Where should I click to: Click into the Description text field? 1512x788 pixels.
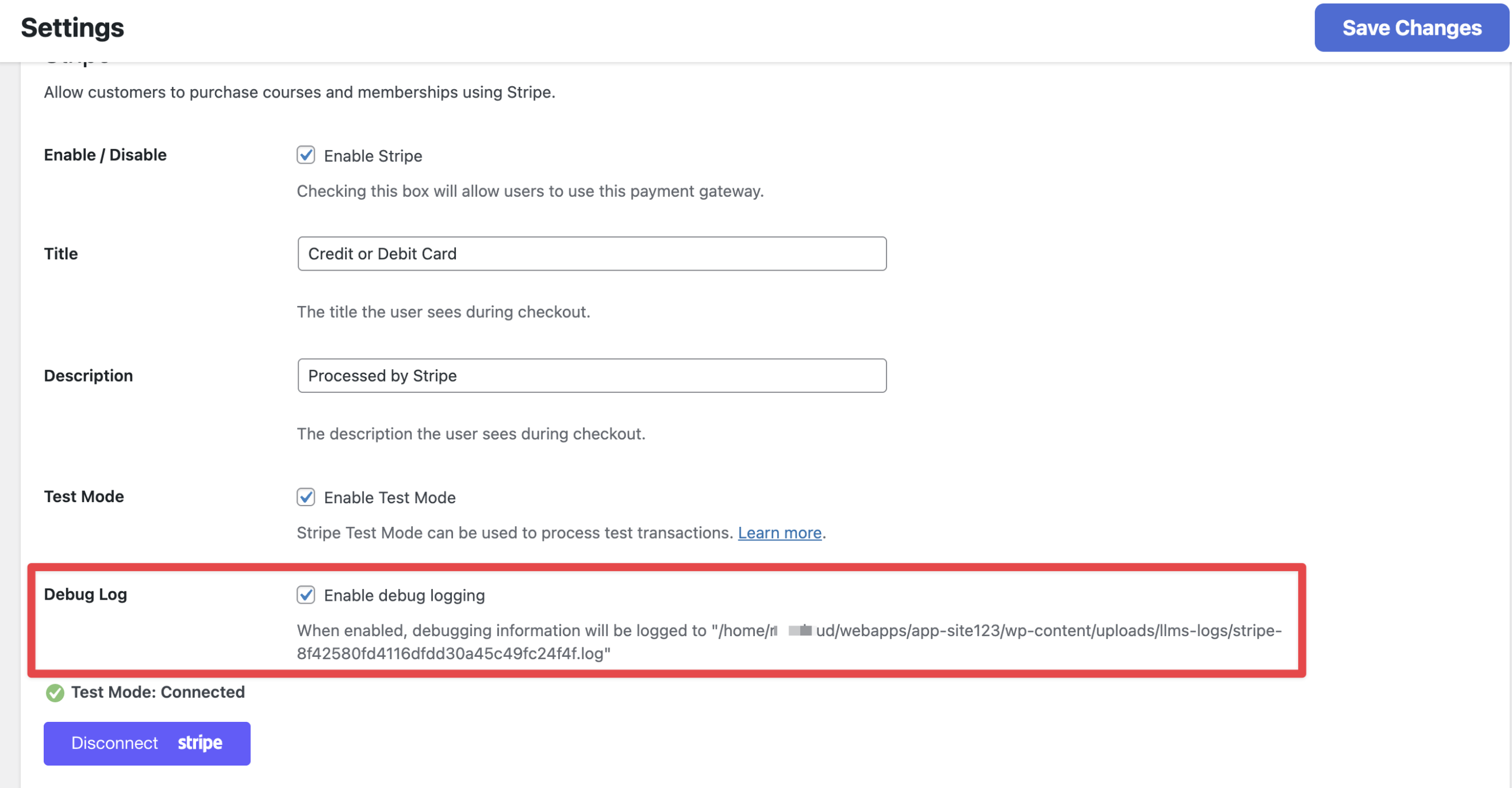coord(591,376)
